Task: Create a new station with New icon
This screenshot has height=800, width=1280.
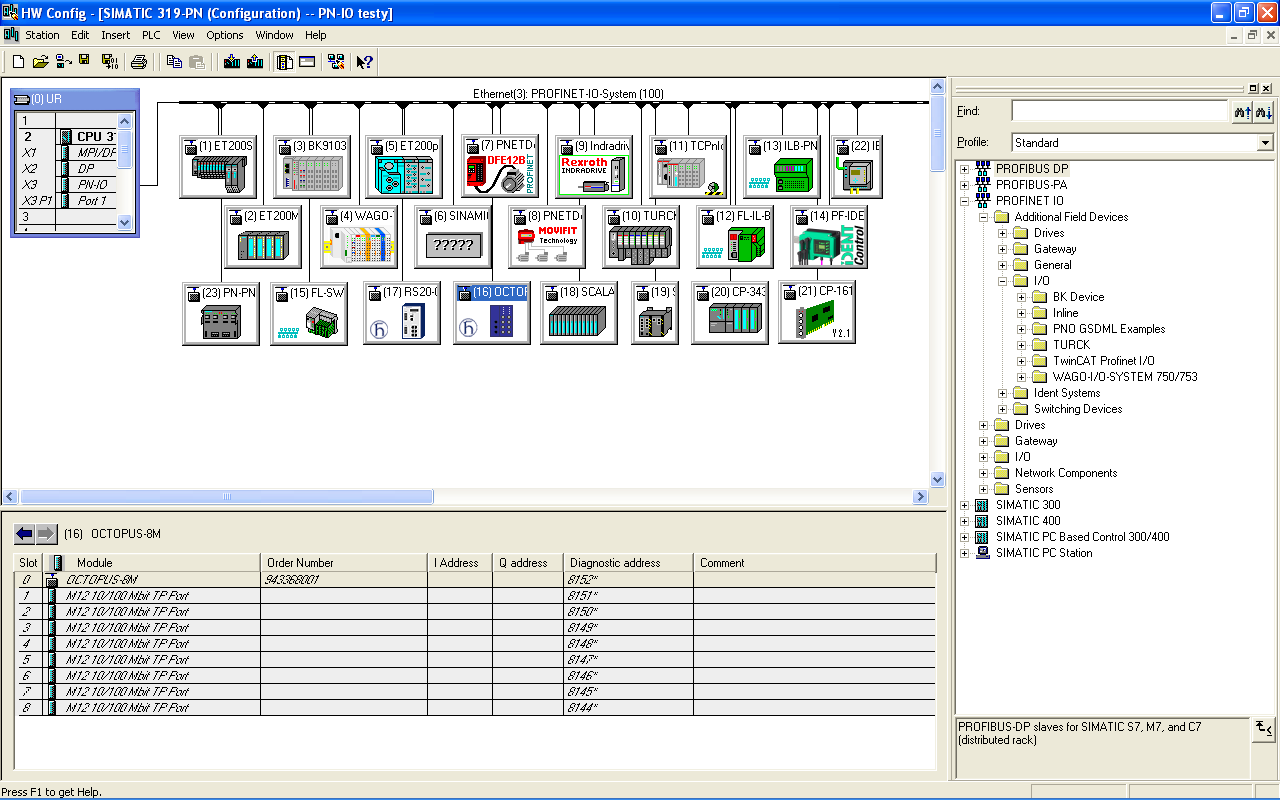Action: click(x=18, y=62)
